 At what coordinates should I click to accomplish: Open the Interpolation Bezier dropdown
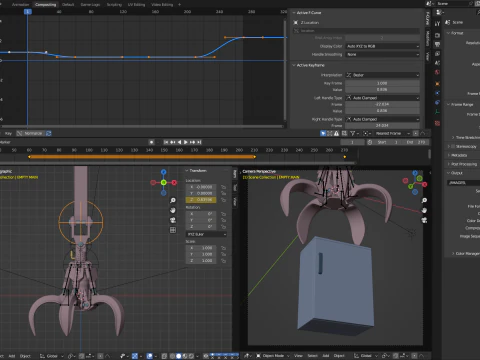[382, 75]
